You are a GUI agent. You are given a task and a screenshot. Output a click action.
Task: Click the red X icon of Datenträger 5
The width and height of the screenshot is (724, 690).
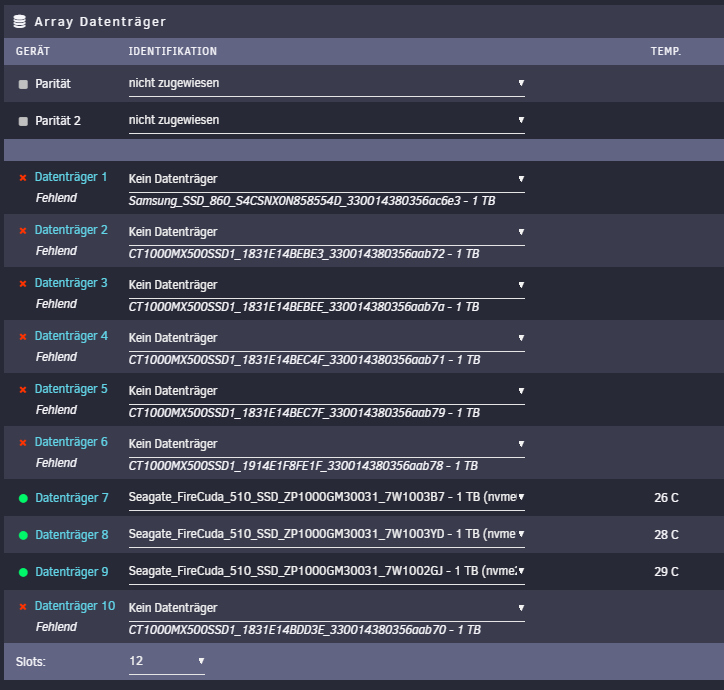coord(23,390)
